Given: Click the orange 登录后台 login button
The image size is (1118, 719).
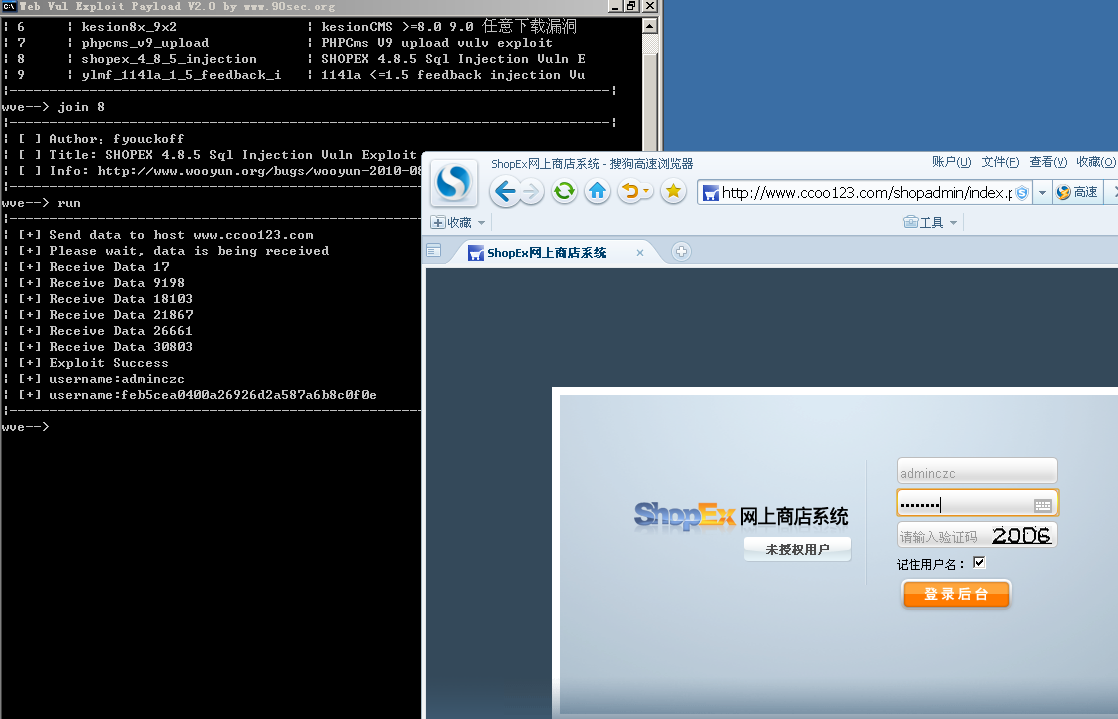Looking at the screenshot, I should 956,593.
